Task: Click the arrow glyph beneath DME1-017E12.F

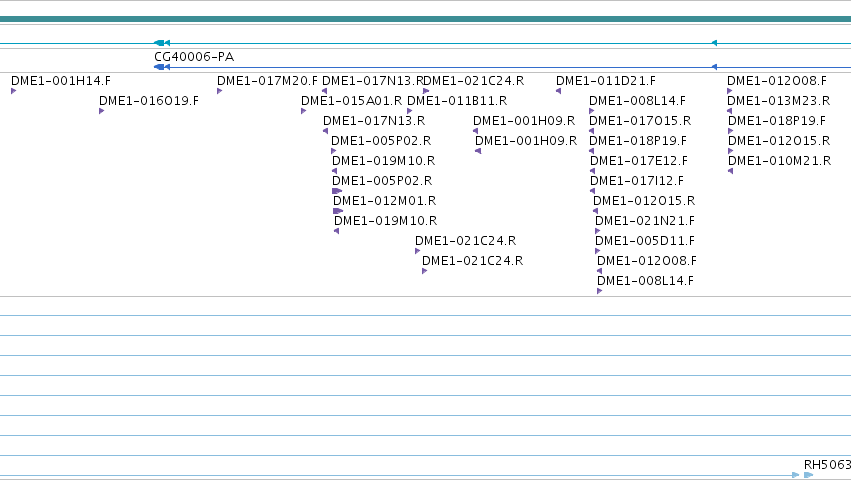Action: coord(593,171)
